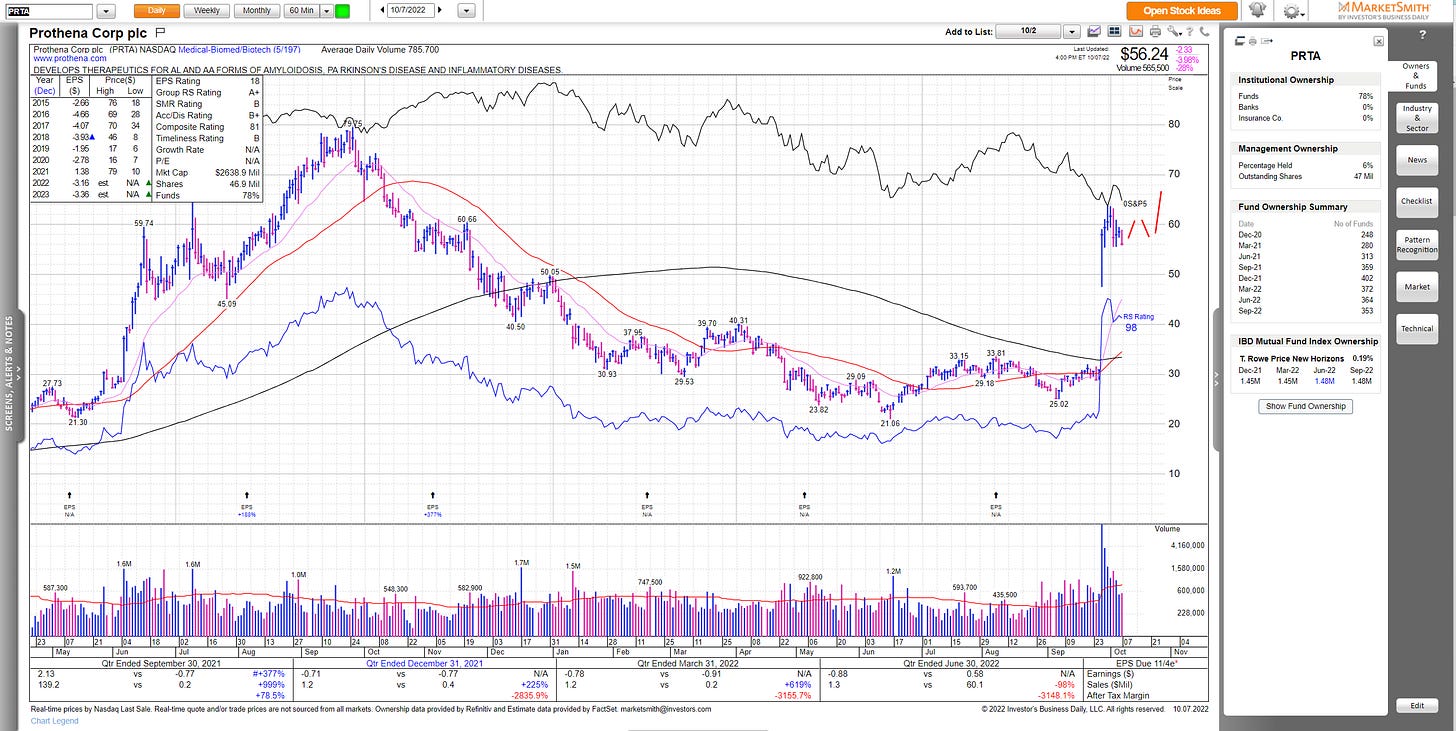Select Weekly chart period
This screenshot has height=731, width=1456.
coord(207,10)
